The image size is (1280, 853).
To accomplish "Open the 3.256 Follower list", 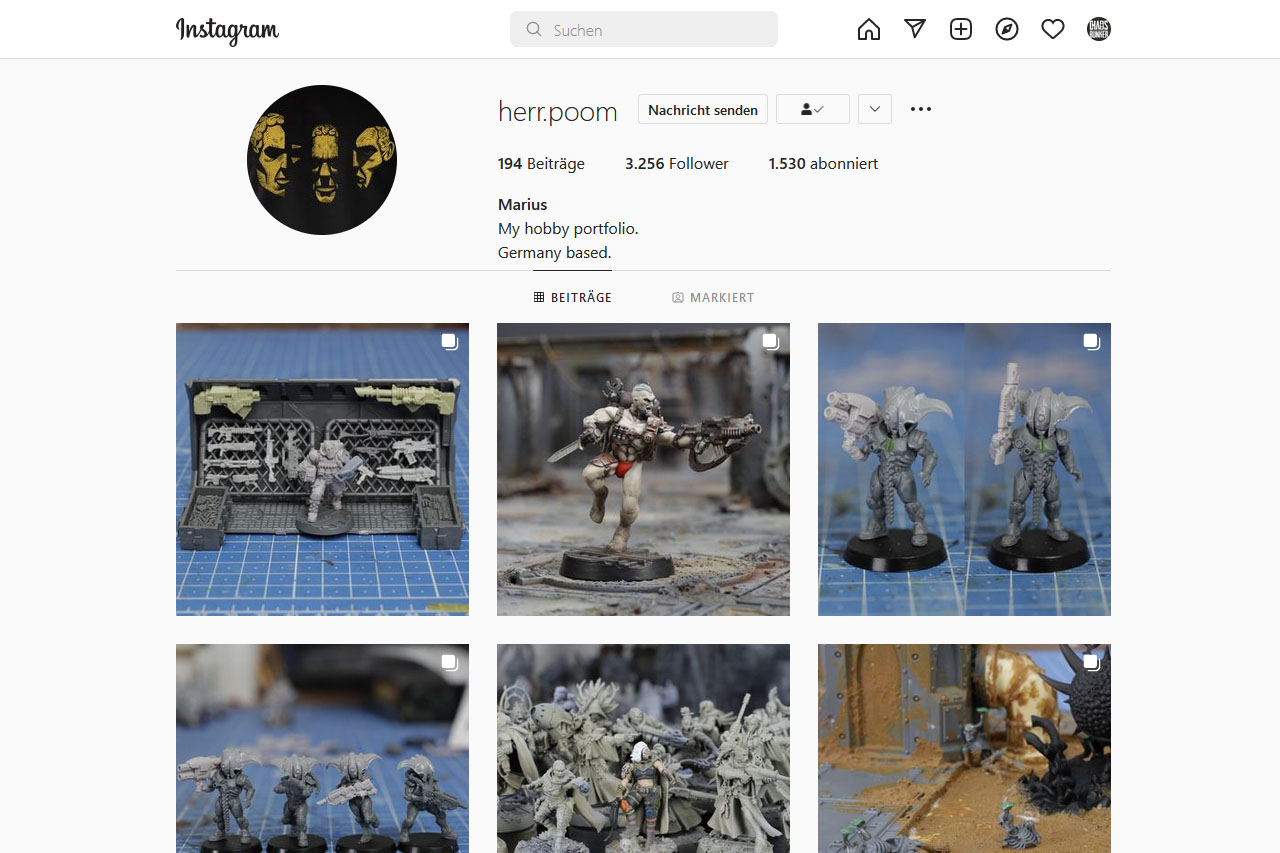I will pos(677,163).
